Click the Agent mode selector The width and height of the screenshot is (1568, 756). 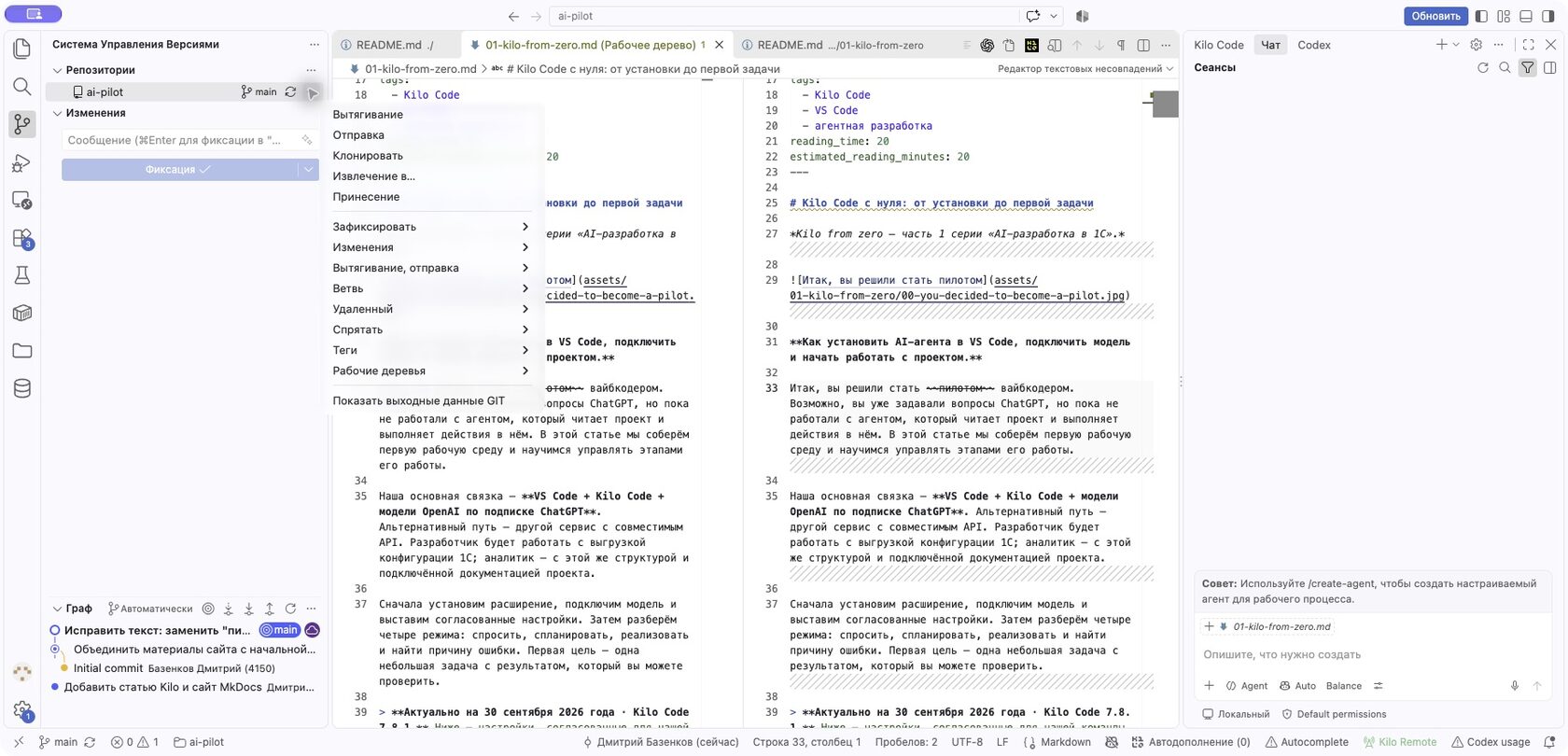click(x=1246, y=686)
